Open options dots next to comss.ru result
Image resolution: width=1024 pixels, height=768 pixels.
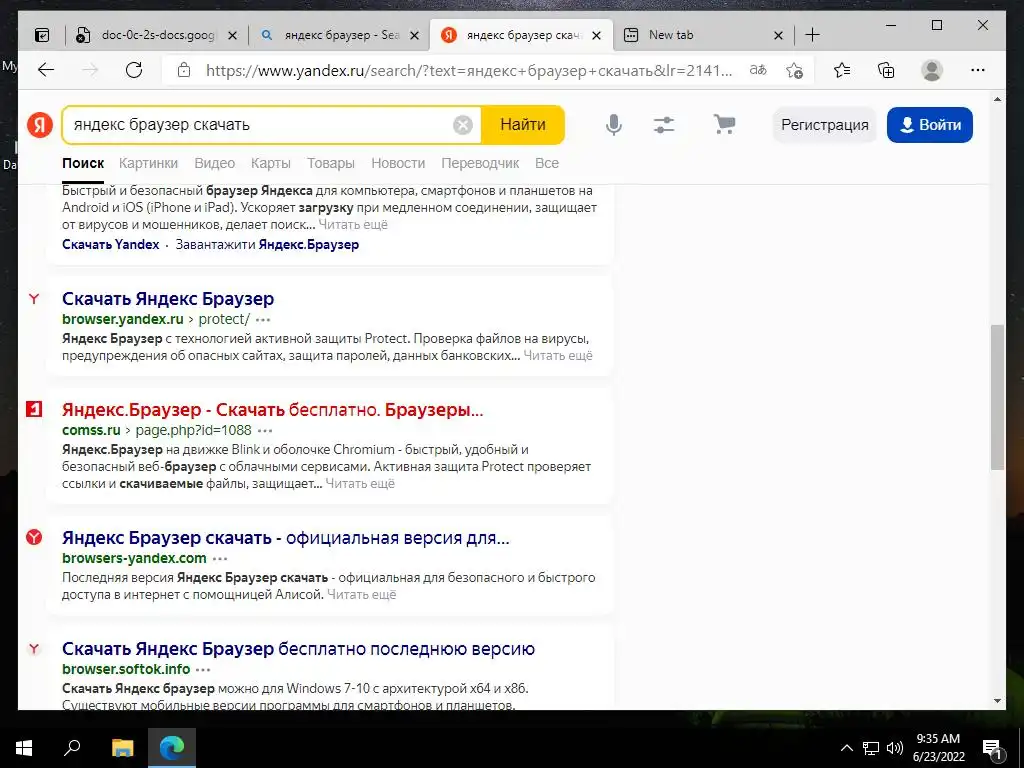coord(265,430)
